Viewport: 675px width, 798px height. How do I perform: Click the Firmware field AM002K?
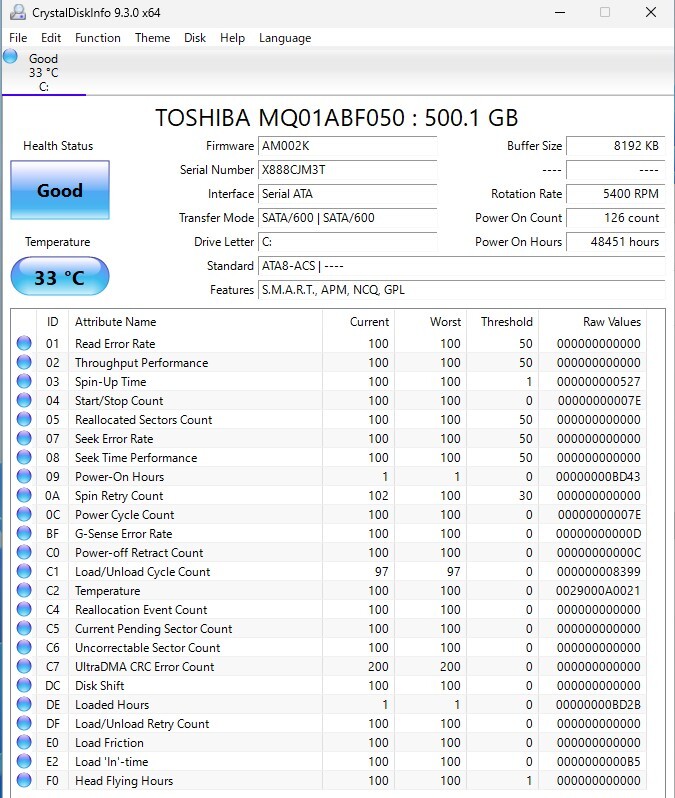(348, 146)
